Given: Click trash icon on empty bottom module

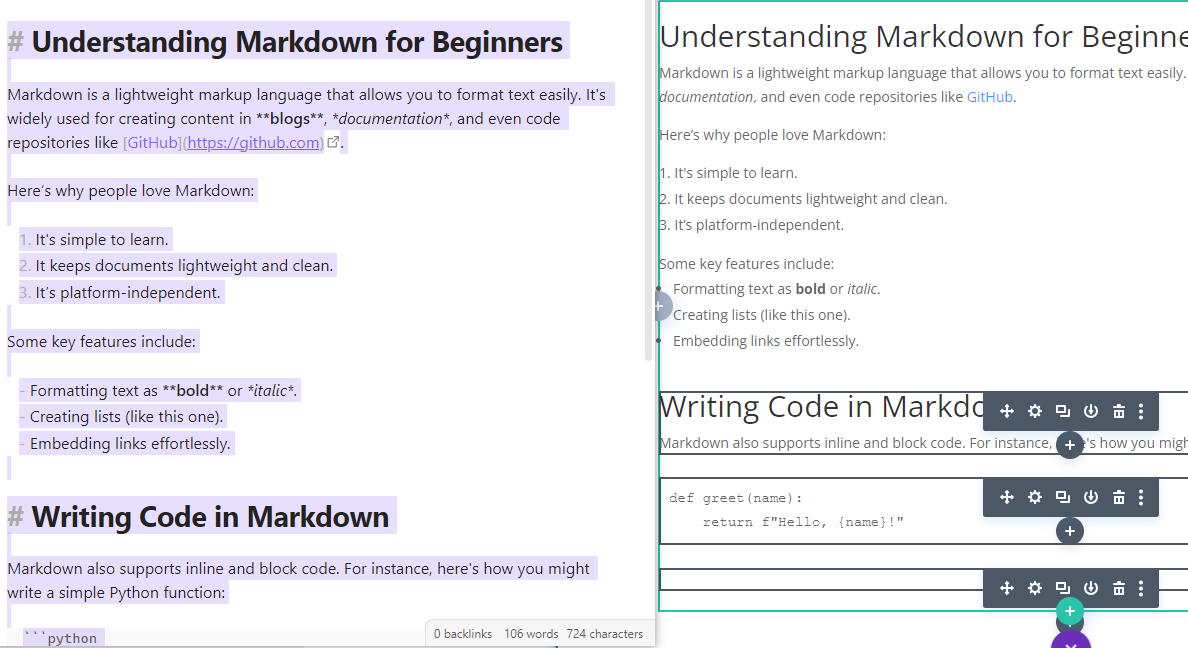Looking at the screenshot, I should pos(1118,588).
